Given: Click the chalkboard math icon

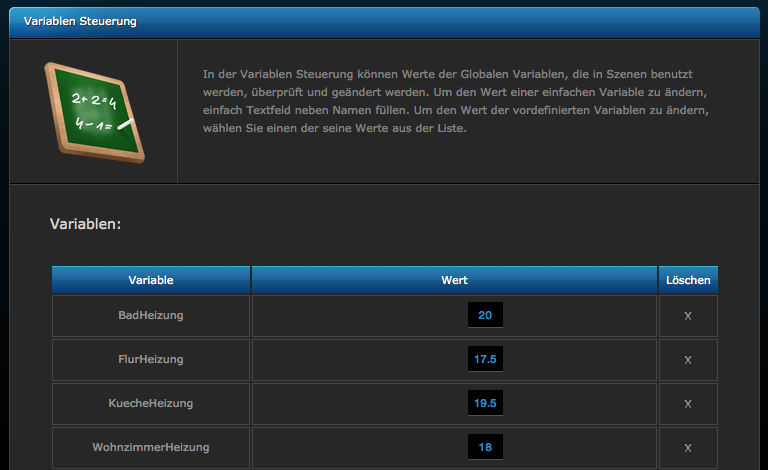Looking at the screenshot, I should [x=94, y=111].
